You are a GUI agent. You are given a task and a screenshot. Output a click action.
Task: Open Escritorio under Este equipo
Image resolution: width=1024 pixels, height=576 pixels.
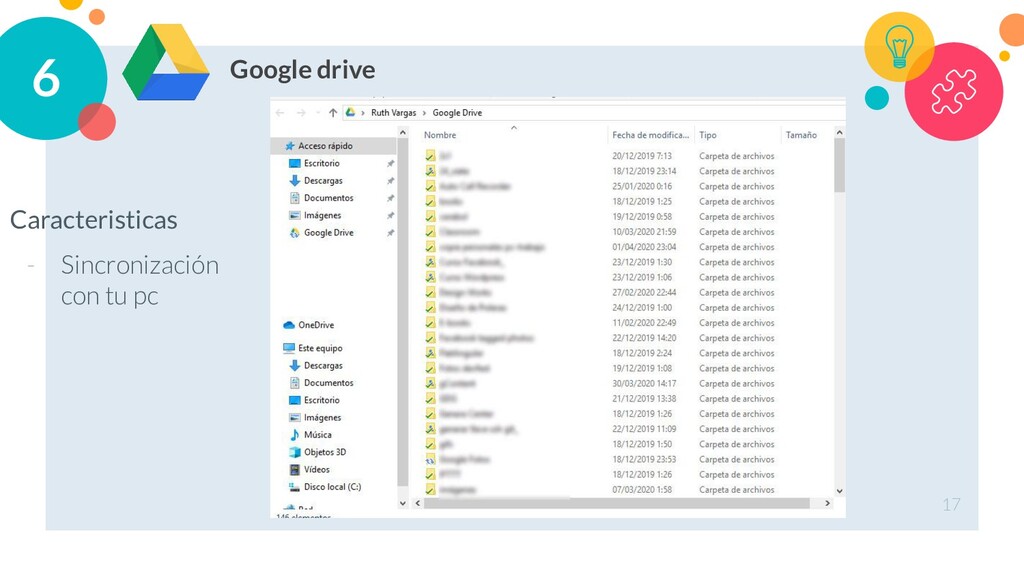click(x=321, y=400)
